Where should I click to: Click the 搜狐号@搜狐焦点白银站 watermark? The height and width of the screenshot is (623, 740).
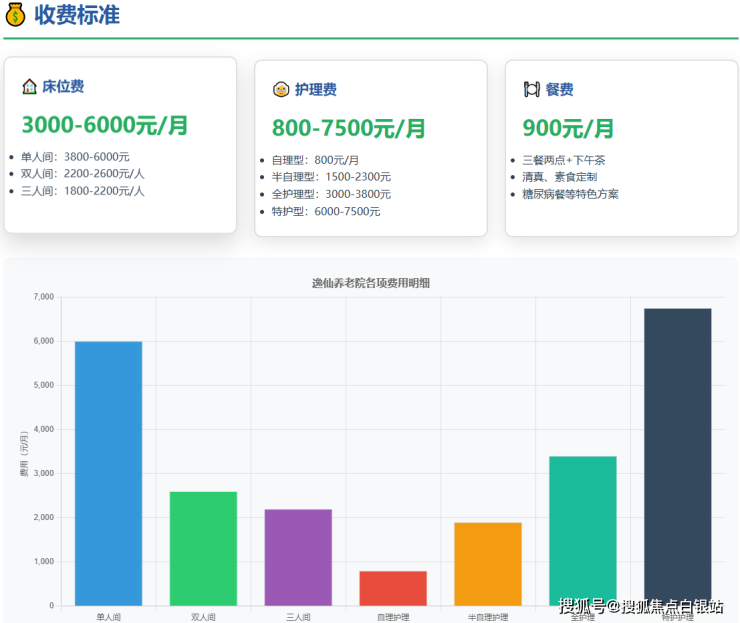click(640, 606)
